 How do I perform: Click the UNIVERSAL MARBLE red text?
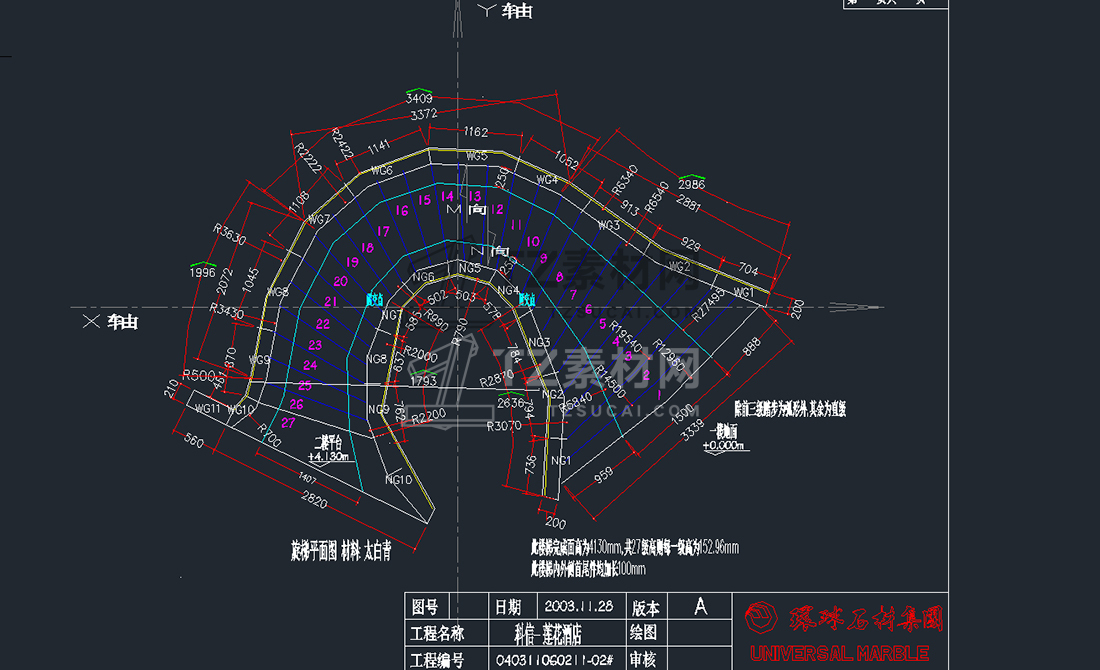[839, 653]
